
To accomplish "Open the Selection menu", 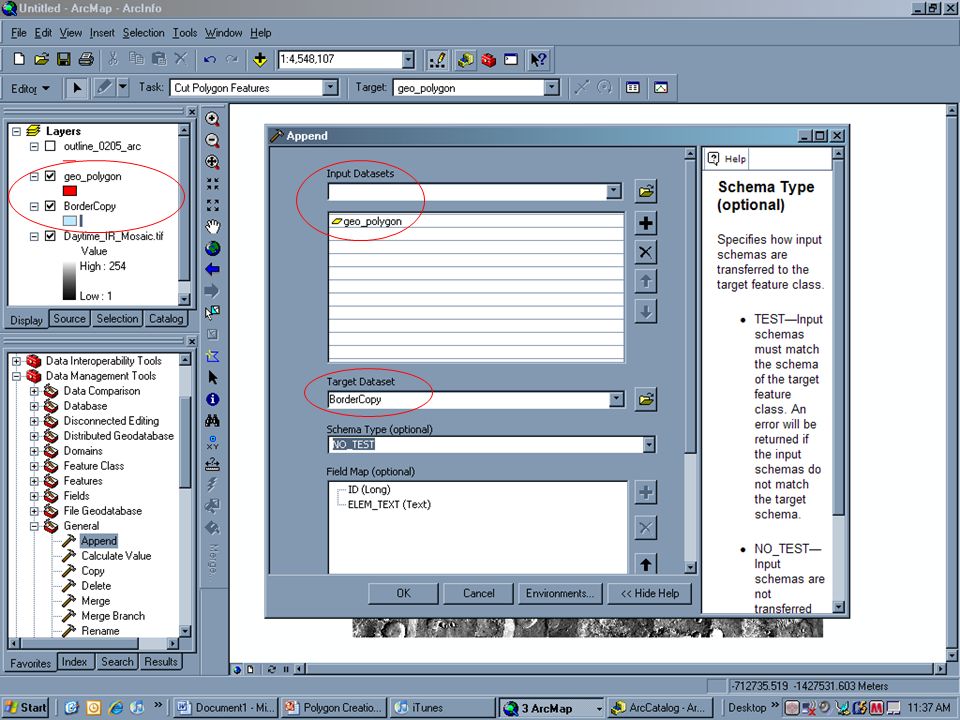I will pos(143,33).
